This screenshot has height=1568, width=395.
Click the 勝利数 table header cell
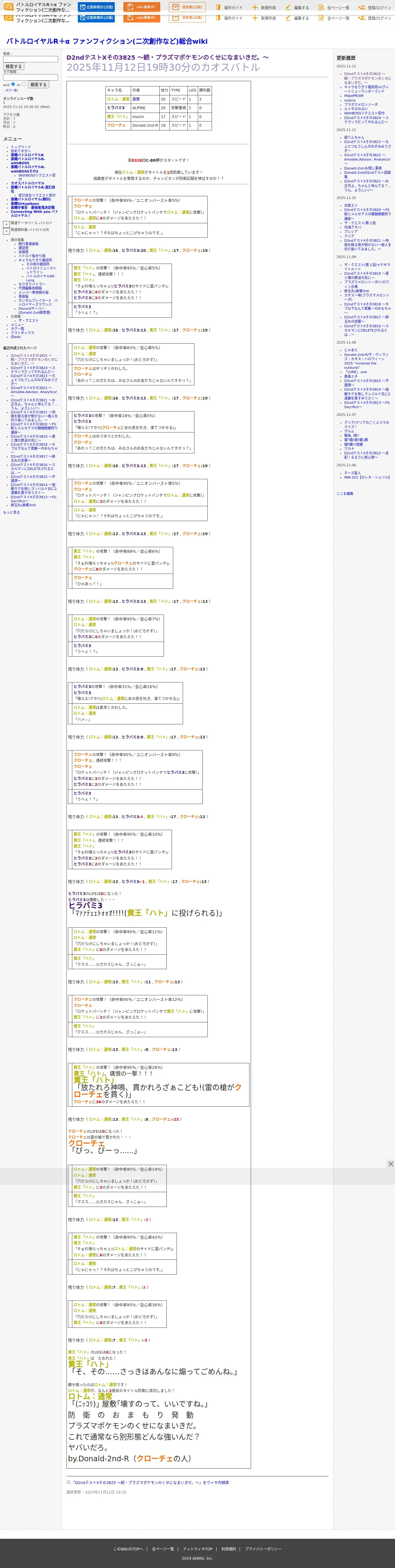(205, 90)
